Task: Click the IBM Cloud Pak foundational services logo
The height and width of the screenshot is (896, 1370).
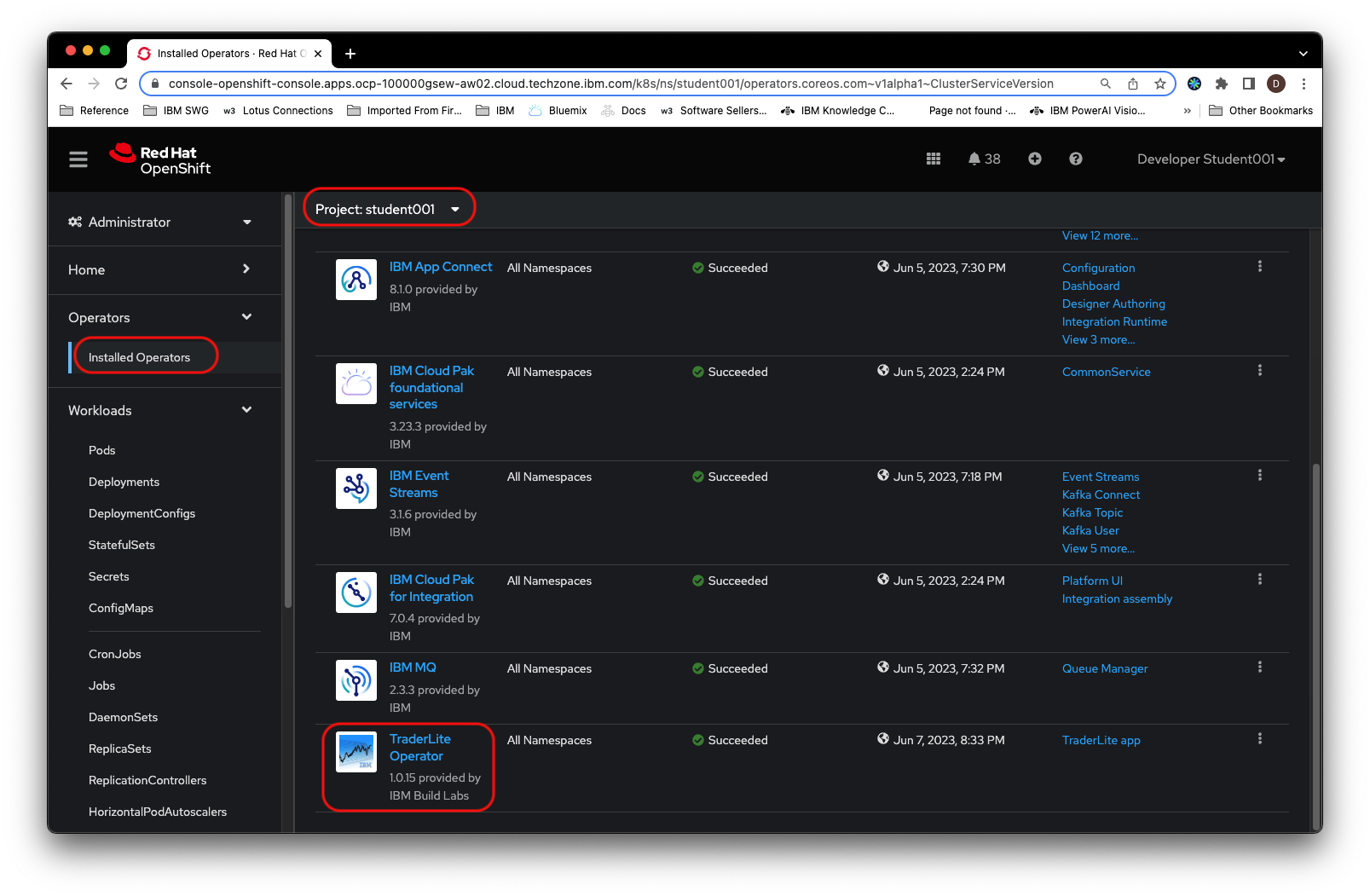Action: click(356, 384)
